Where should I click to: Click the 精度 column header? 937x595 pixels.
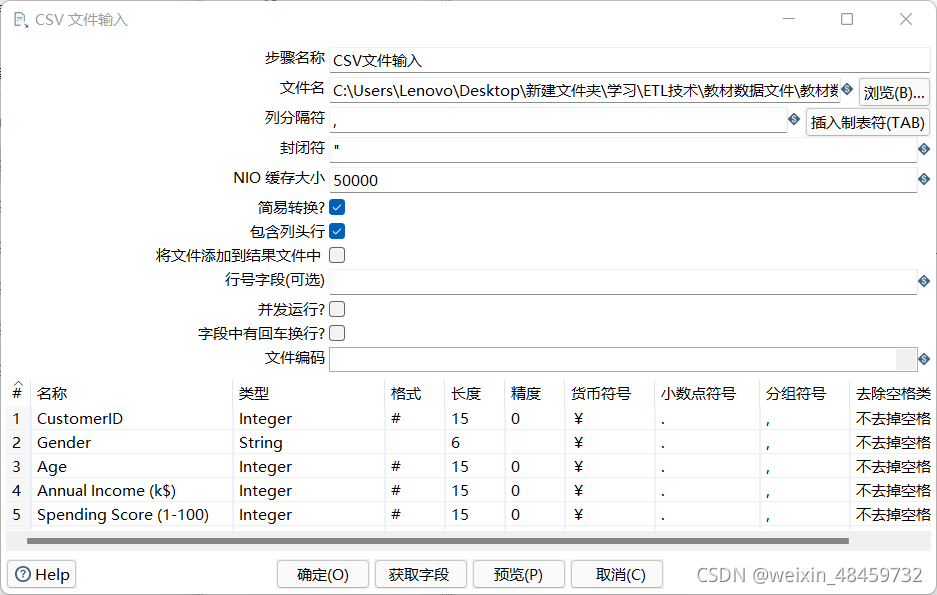pyautogui.click(x=535, y=394)
